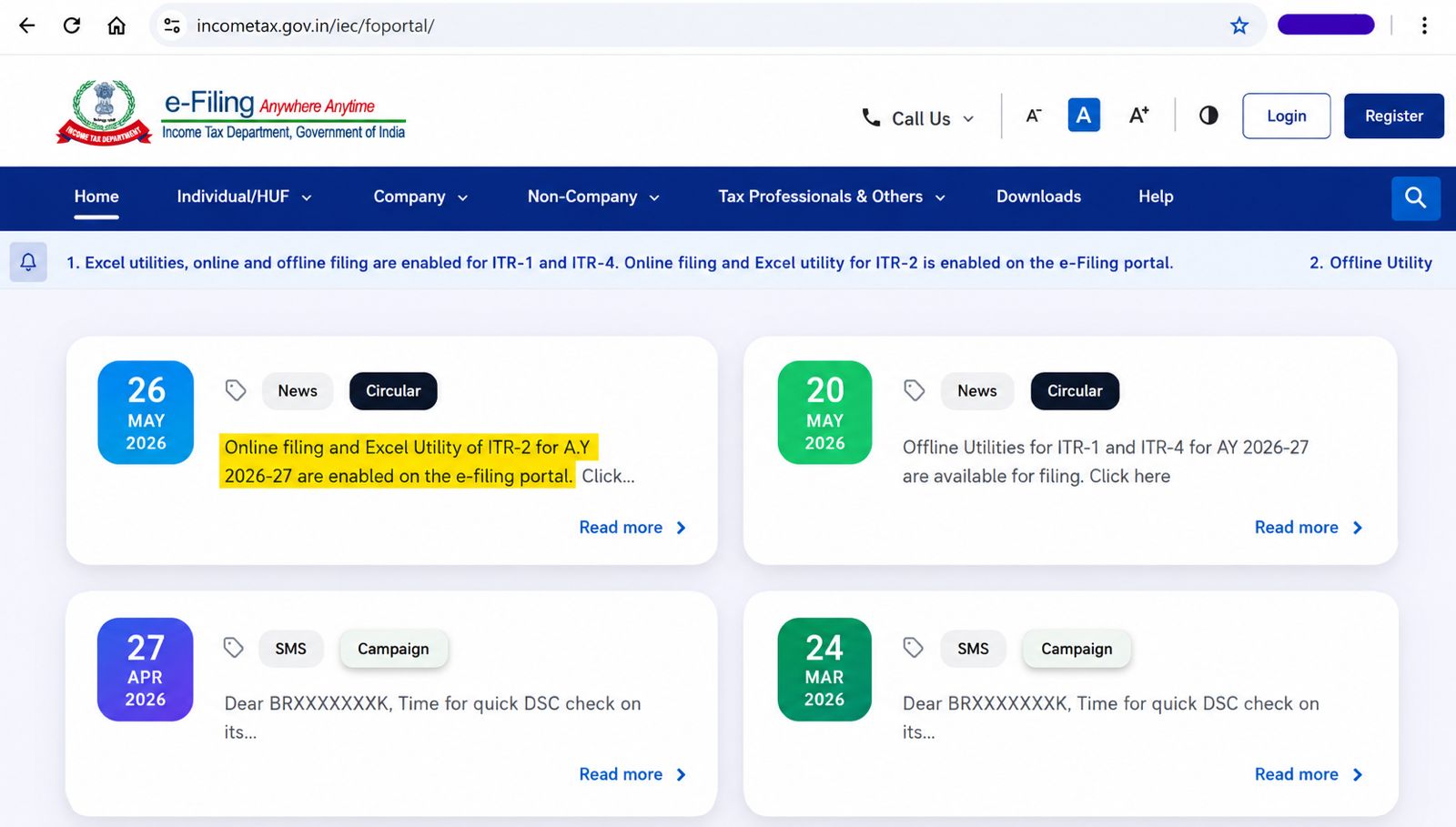Click the Login button

(x=1286, y=116)
